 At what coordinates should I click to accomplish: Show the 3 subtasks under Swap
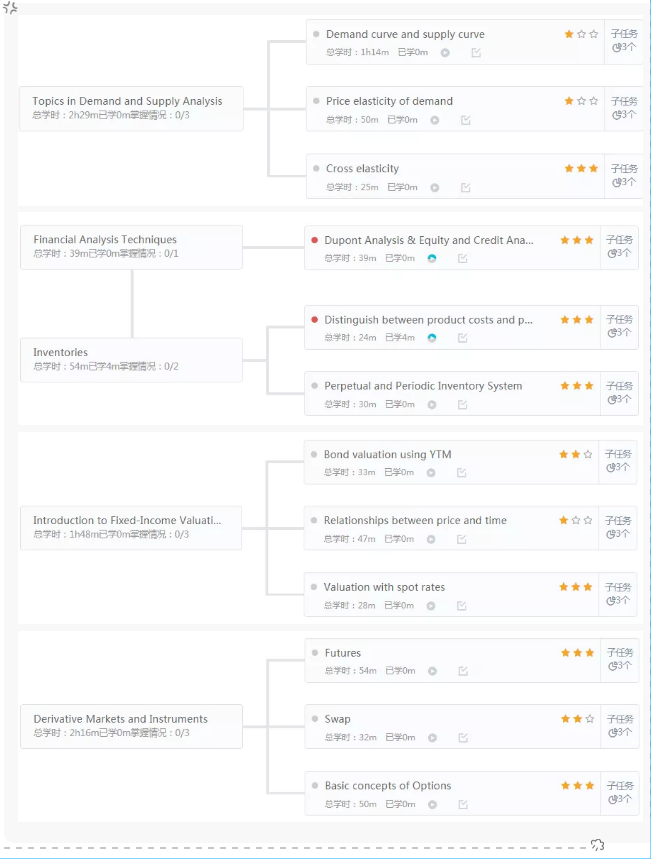(620, 726)
